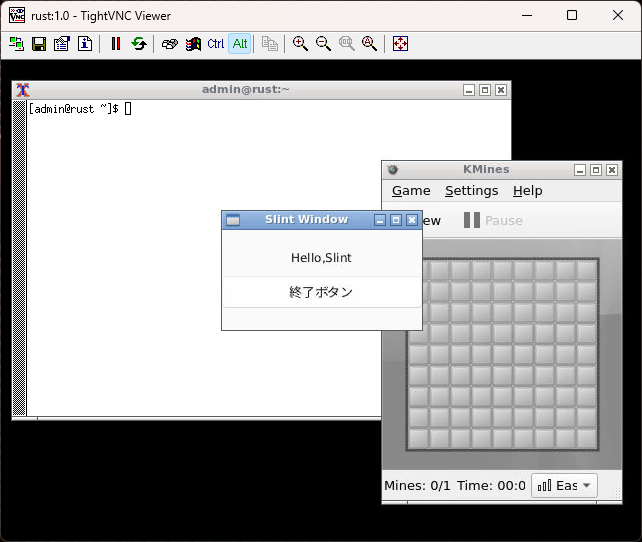Send Ctrl+Alt+Del icon in toolbar

tap(170, 44)
